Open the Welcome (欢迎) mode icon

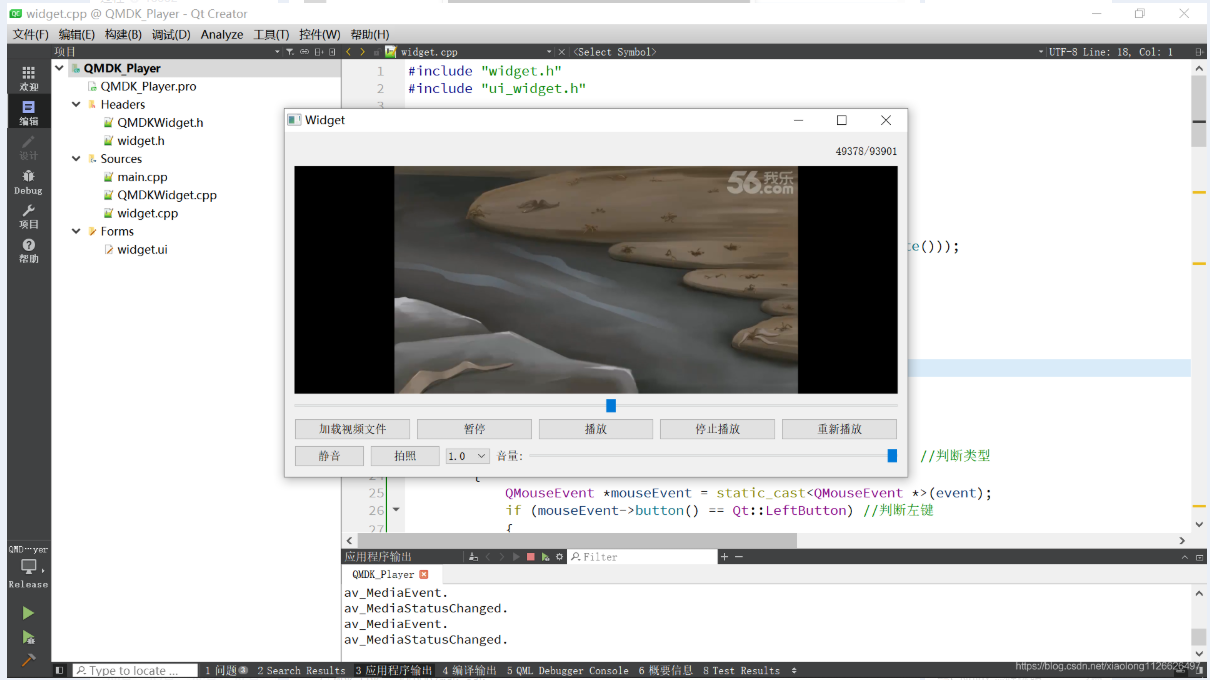(28, 77)
